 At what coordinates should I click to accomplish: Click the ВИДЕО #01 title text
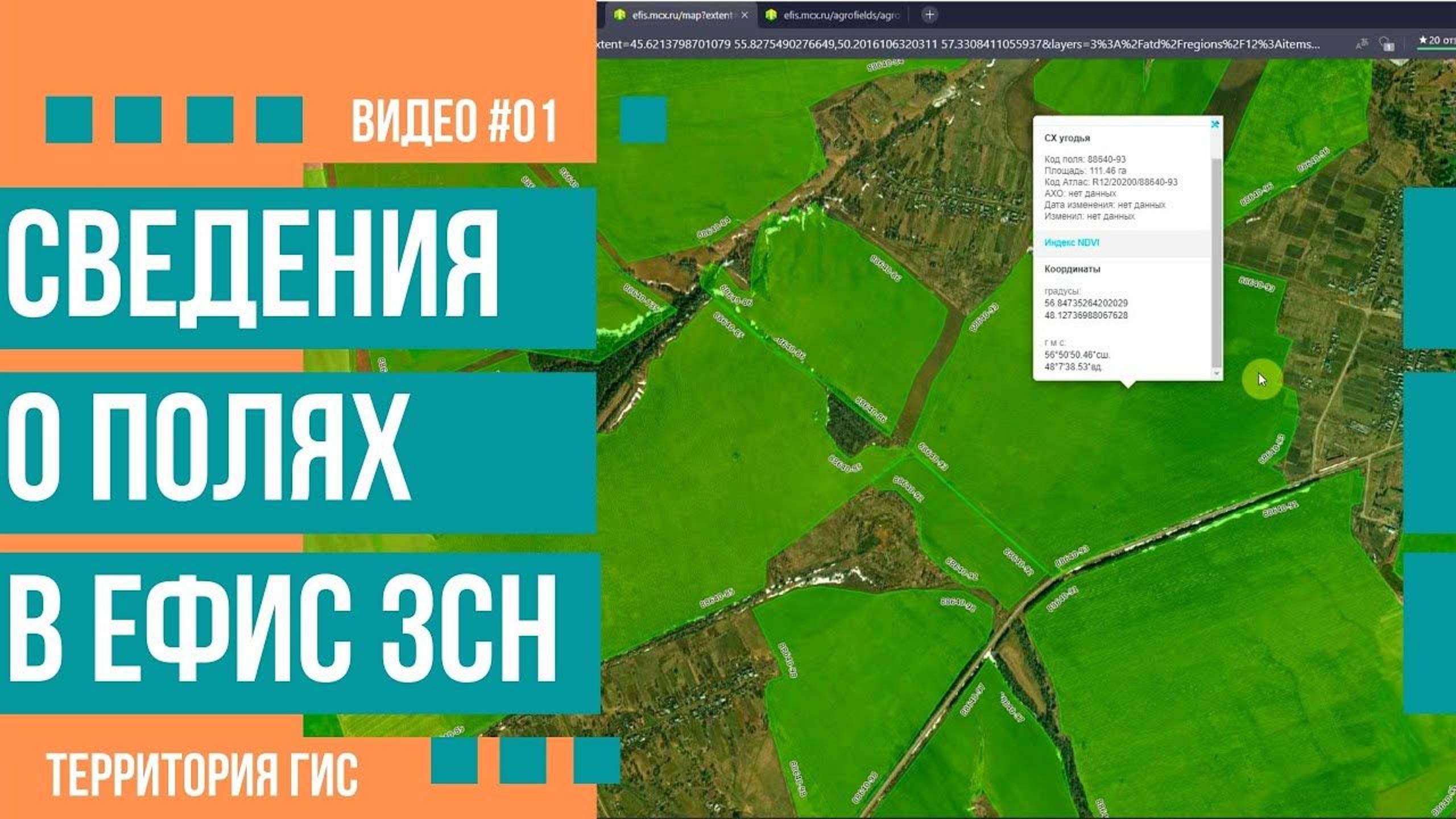point(454,121)
